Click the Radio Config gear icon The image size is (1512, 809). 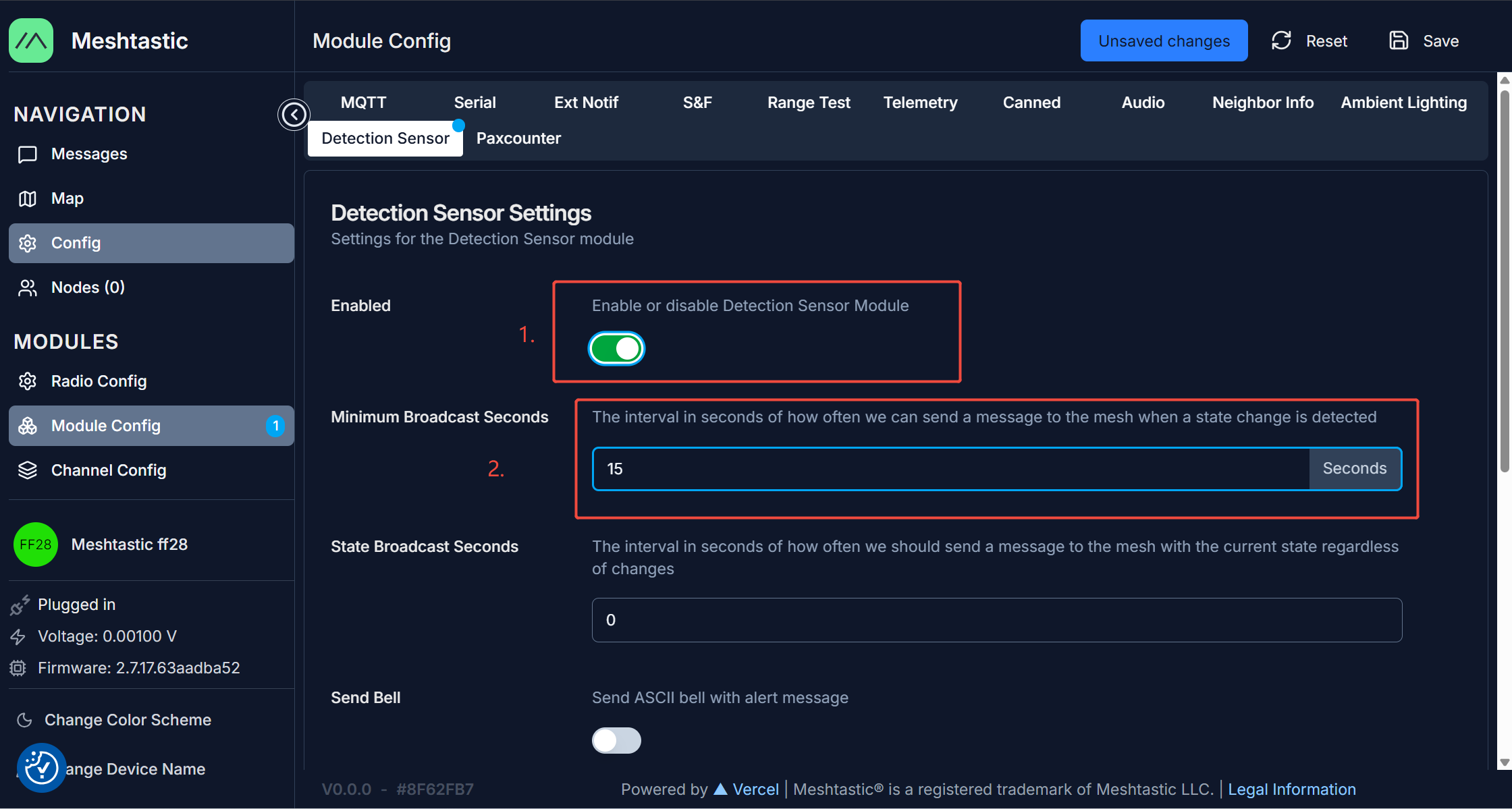tap(28, 381)
